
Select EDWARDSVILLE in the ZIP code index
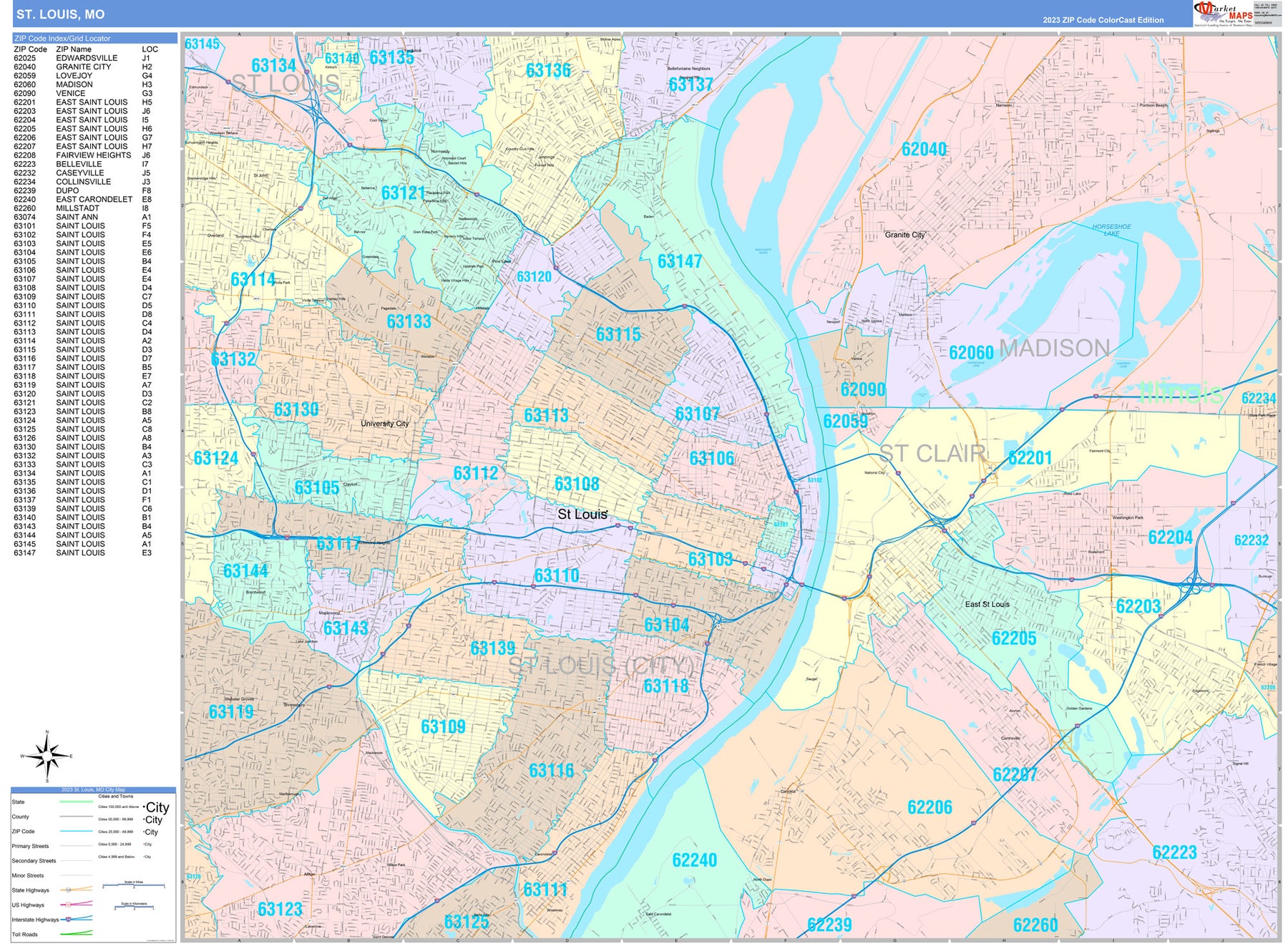tap(86, 59)
